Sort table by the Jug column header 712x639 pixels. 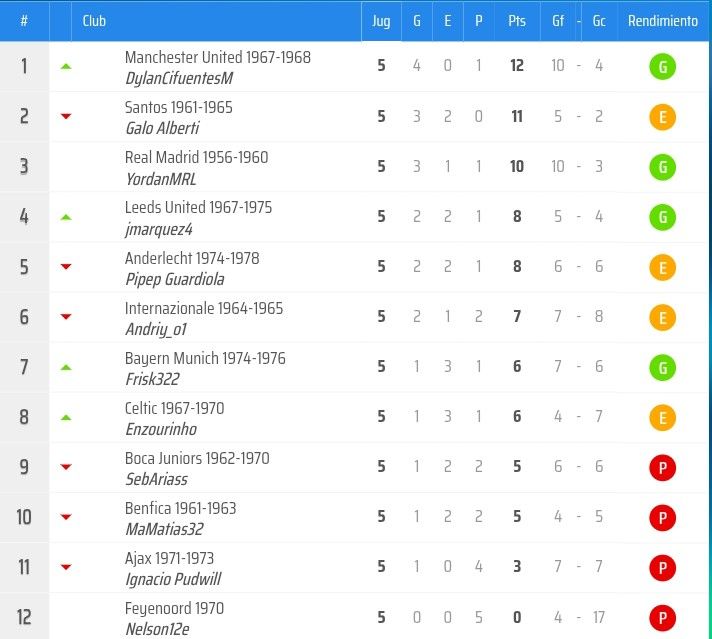pos(381,21)
